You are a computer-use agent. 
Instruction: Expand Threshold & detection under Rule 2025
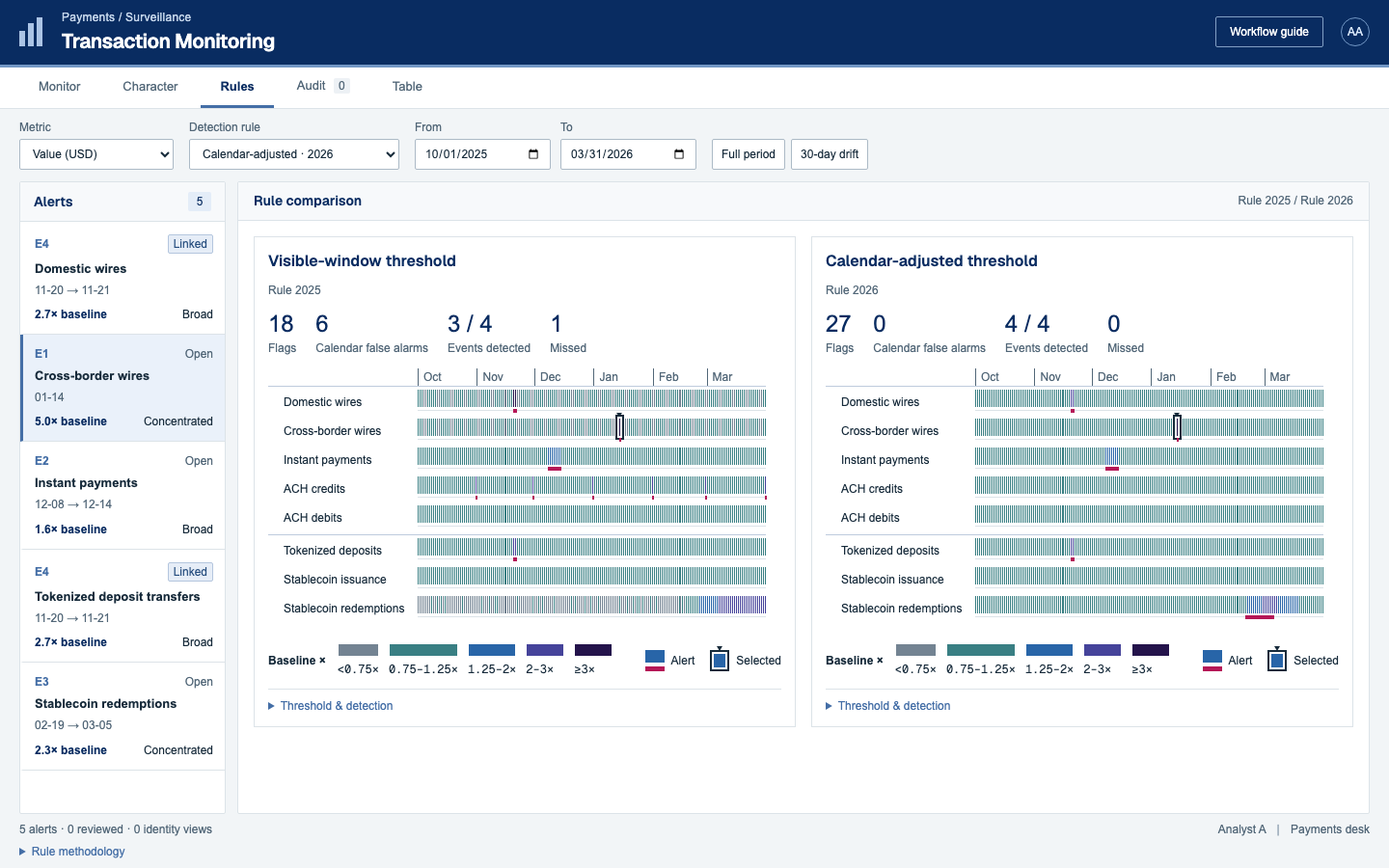[331, 706]
